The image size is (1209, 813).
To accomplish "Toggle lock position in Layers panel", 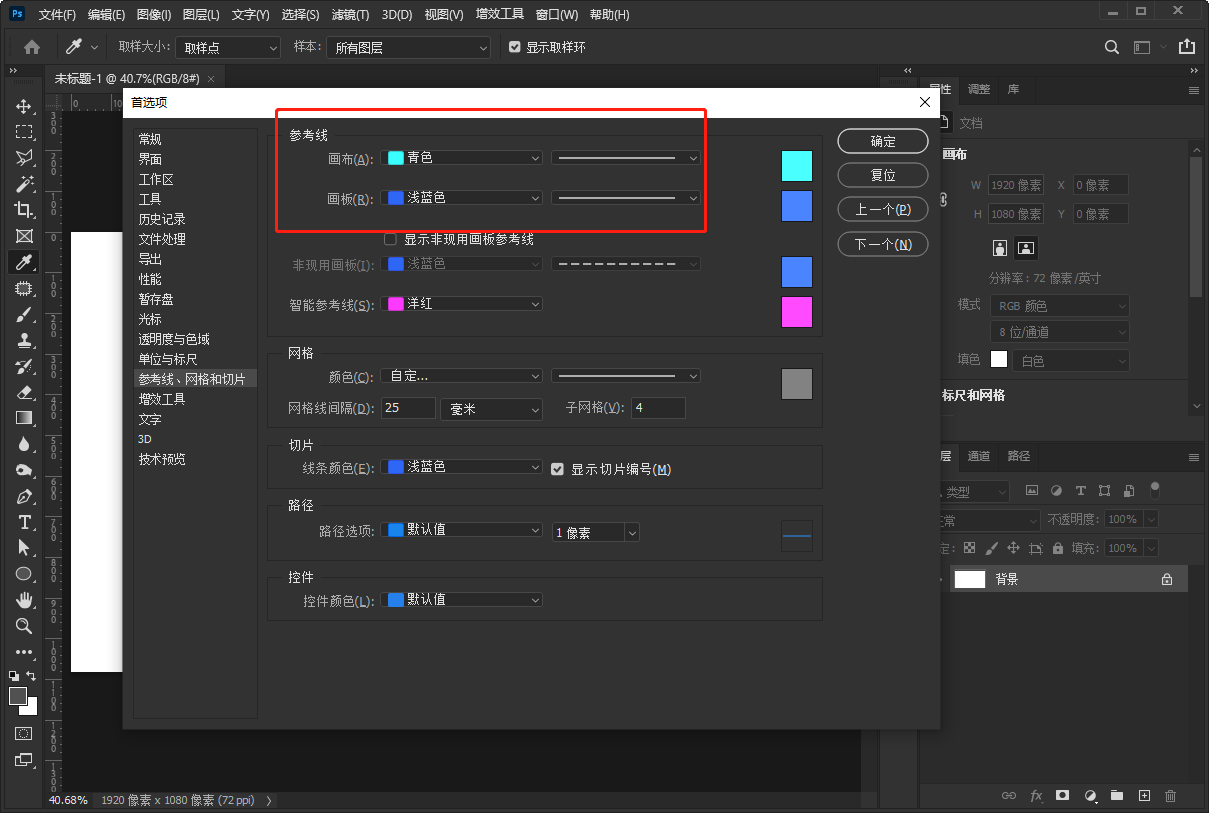I will click(x=1013, y=548).
